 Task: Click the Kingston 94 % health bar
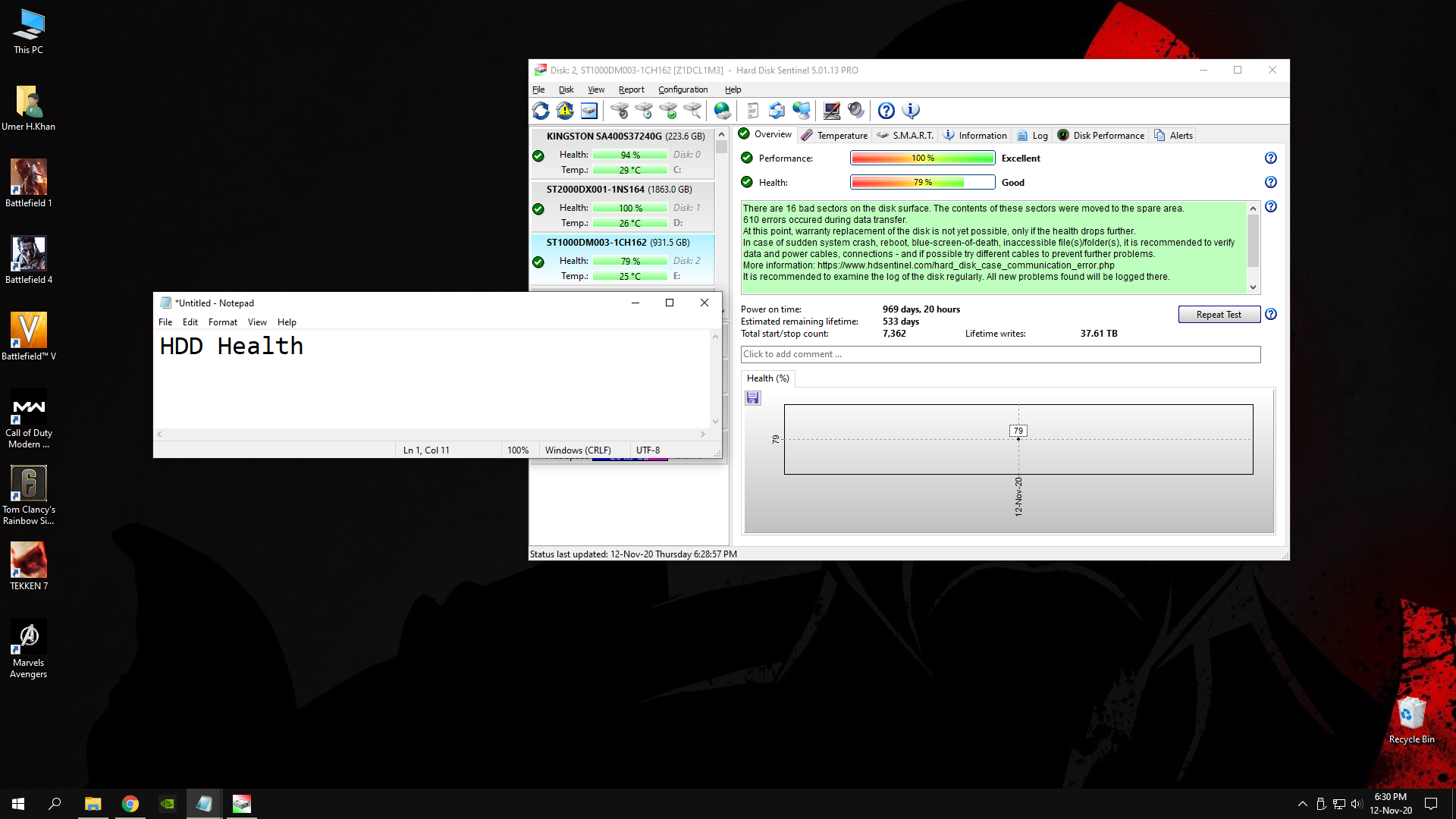(x=630, y=155)
